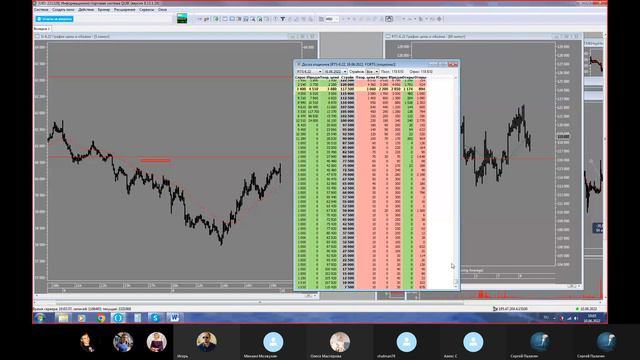640x360 pixels.
Task: Select the highlighted 117 500 strike row
Action: point(361,89)
